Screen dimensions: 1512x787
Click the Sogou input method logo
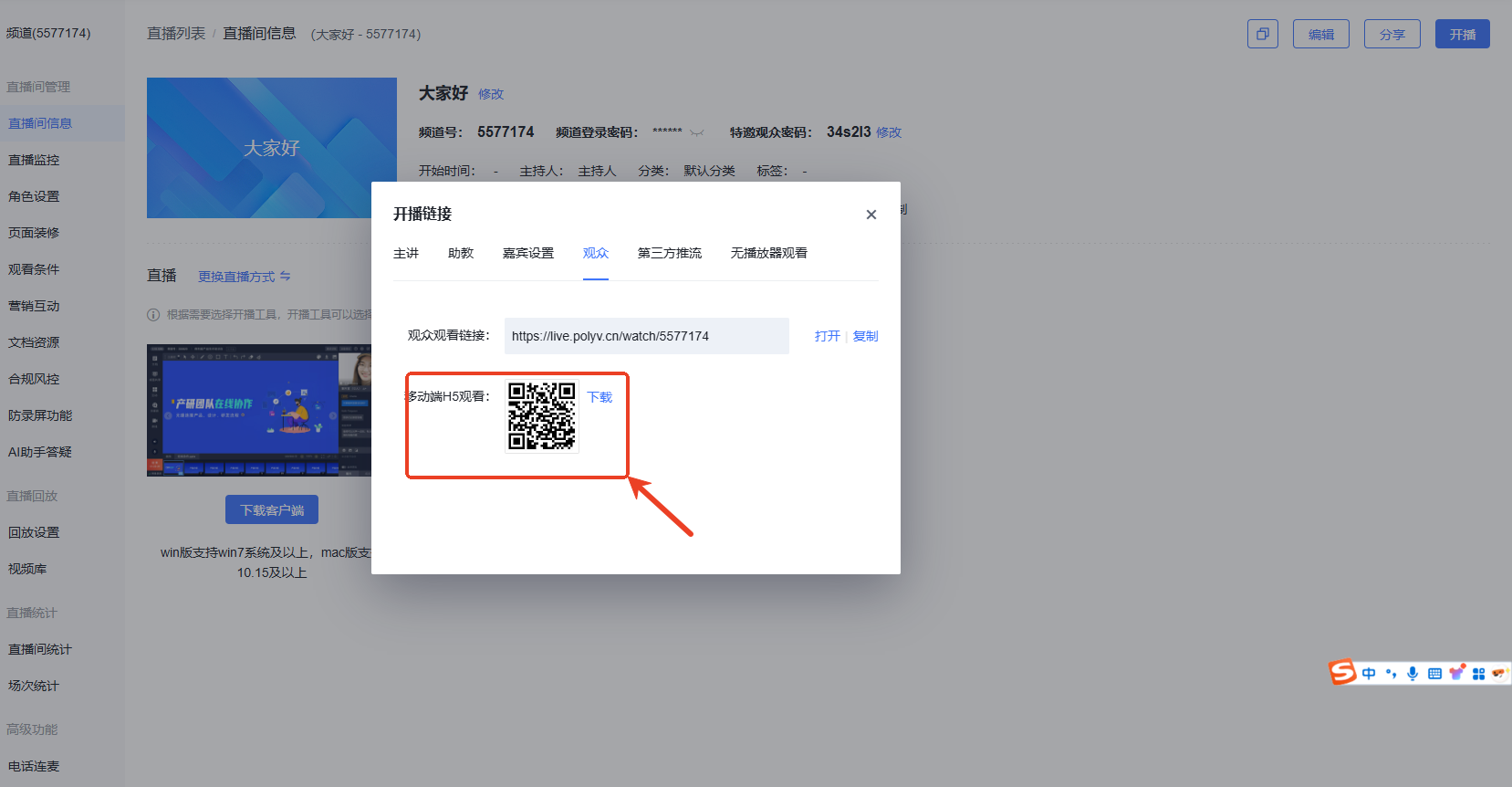point(1342,673)
